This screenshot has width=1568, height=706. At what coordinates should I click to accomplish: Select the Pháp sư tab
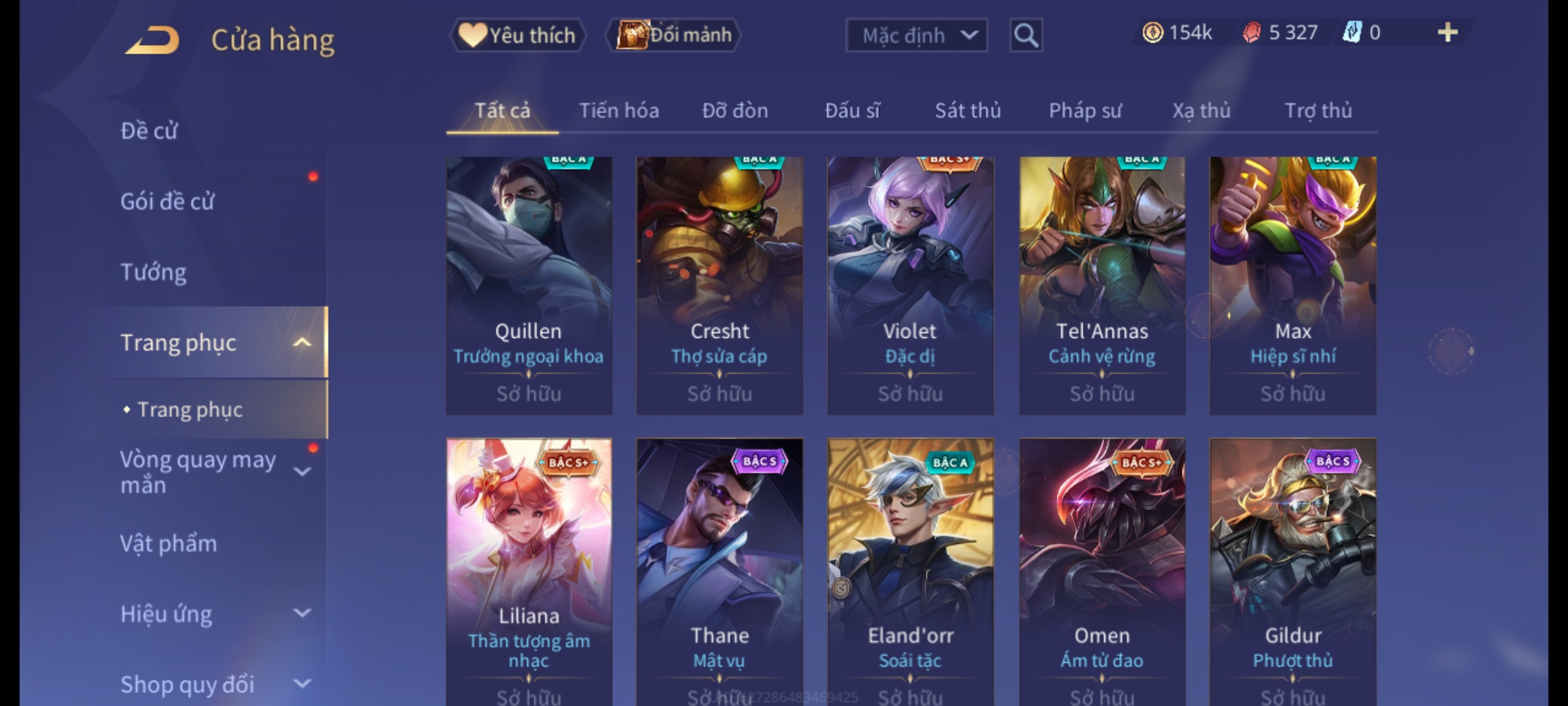tap(1085, 110)
